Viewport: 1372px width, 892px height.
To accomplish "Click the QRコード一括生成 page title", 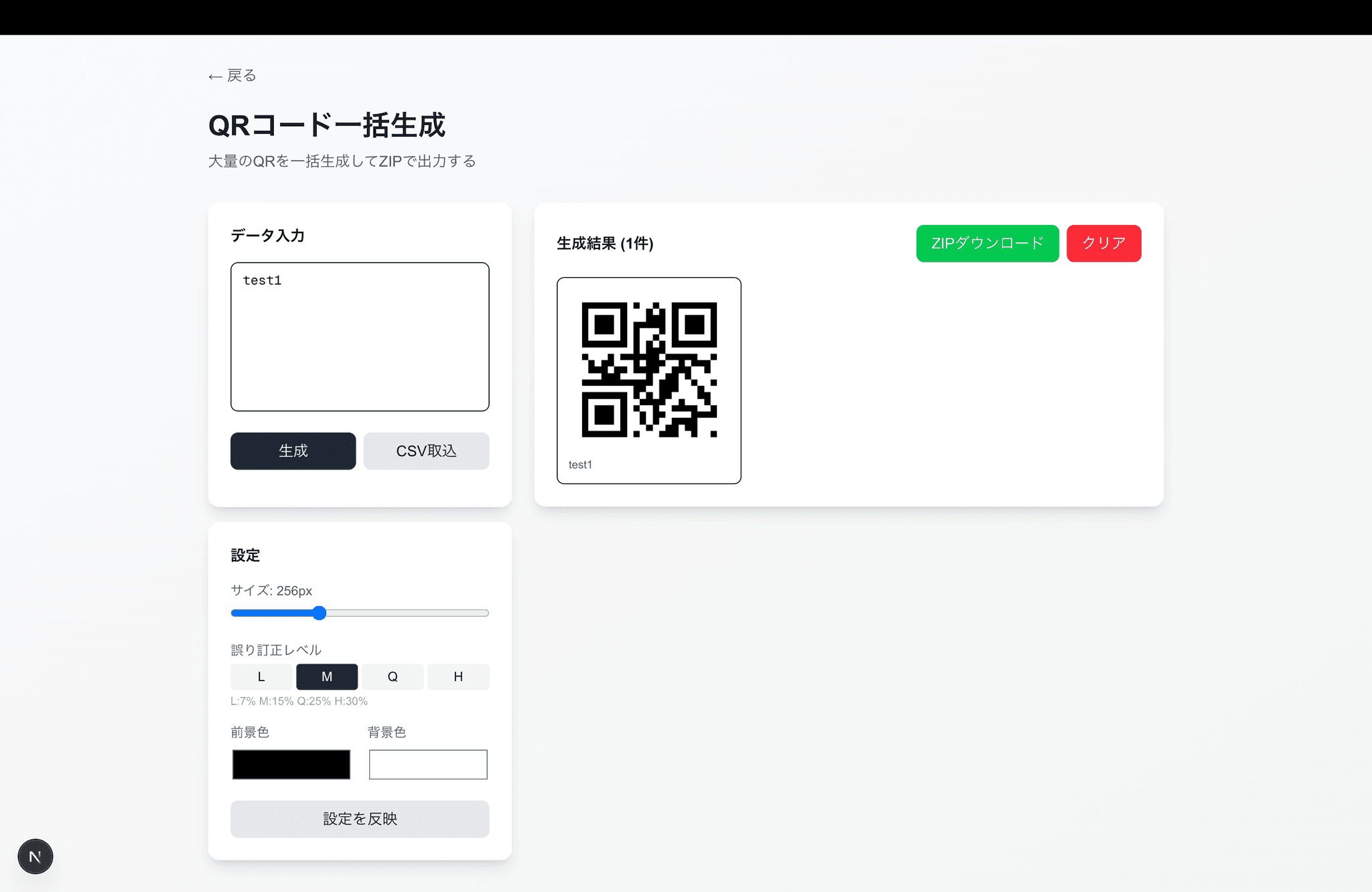I will [327, 125].
